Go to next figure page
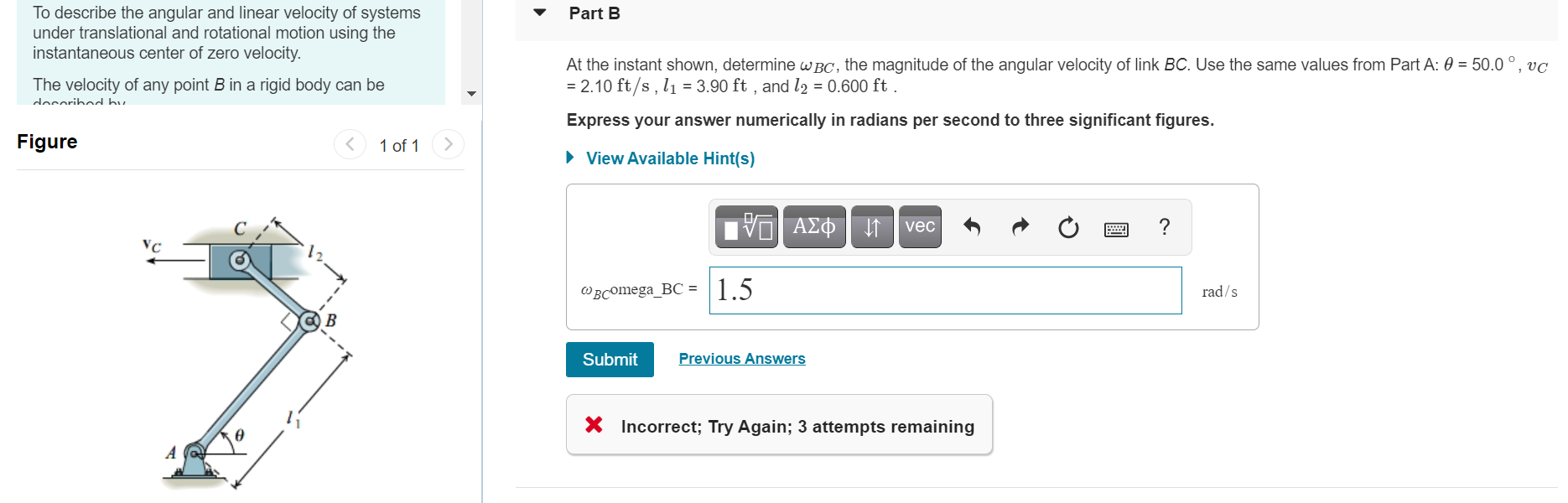 [x=449, y=143]
